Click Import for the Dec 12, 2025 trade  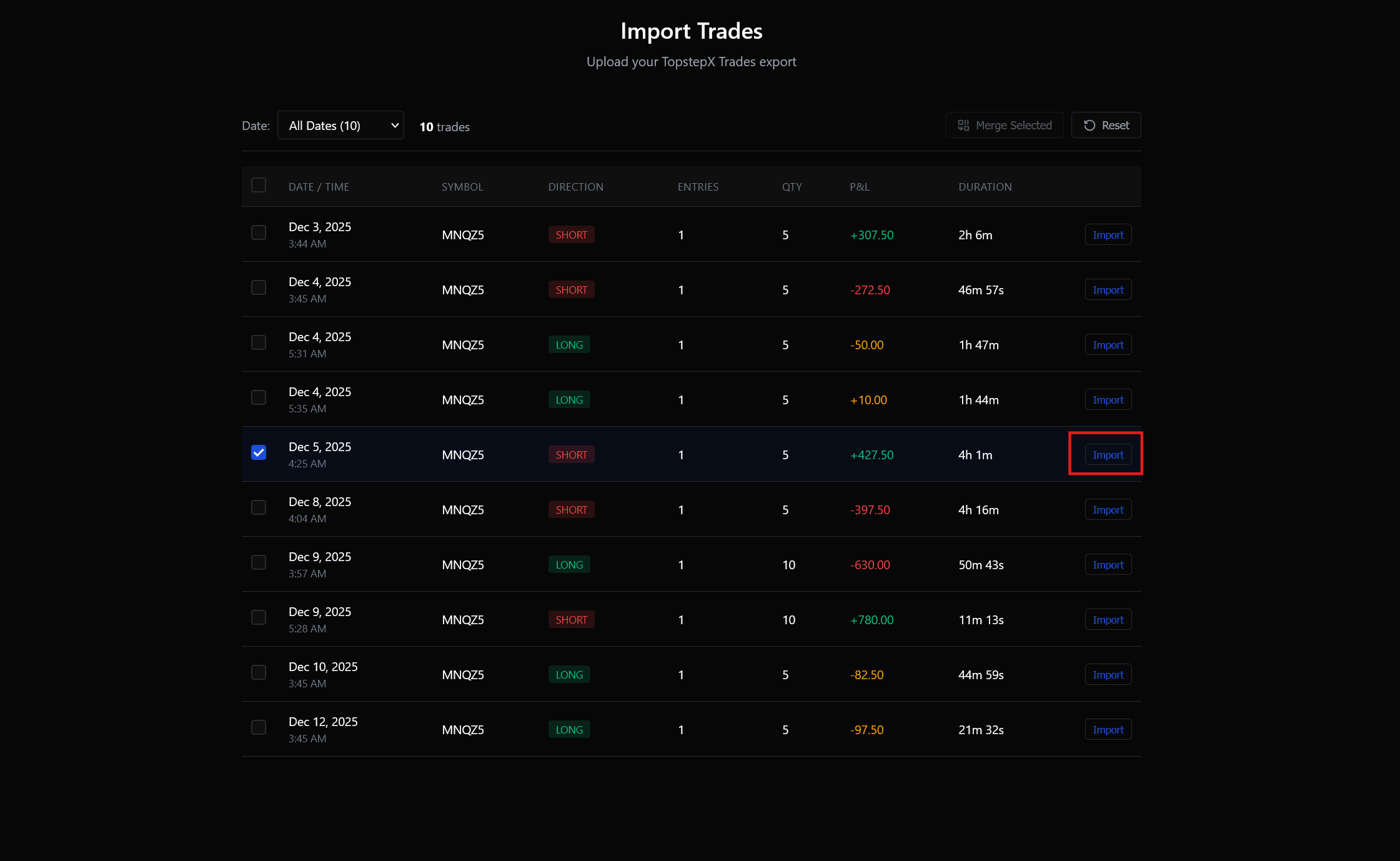click(1107, 729)
